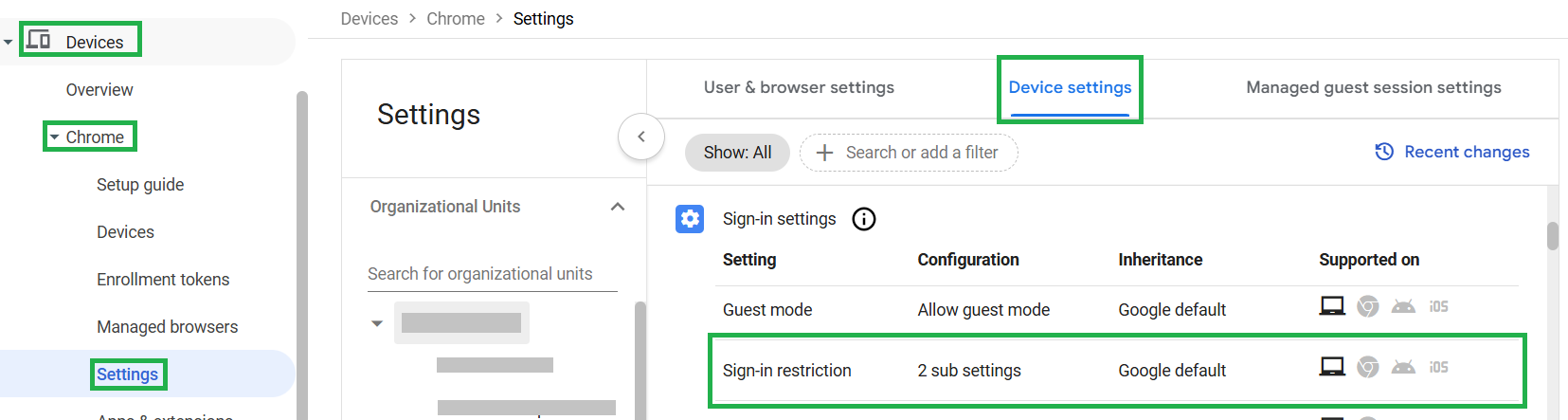Open Enrollment tokens page
1568x420 pixels.
[163, 280]
